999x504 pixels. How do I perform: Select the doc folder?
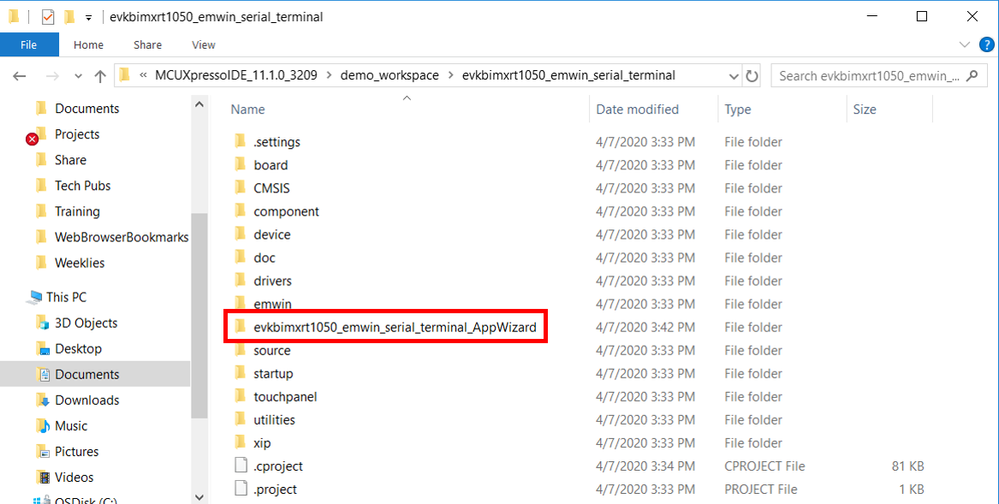click(x=264, y=257)
